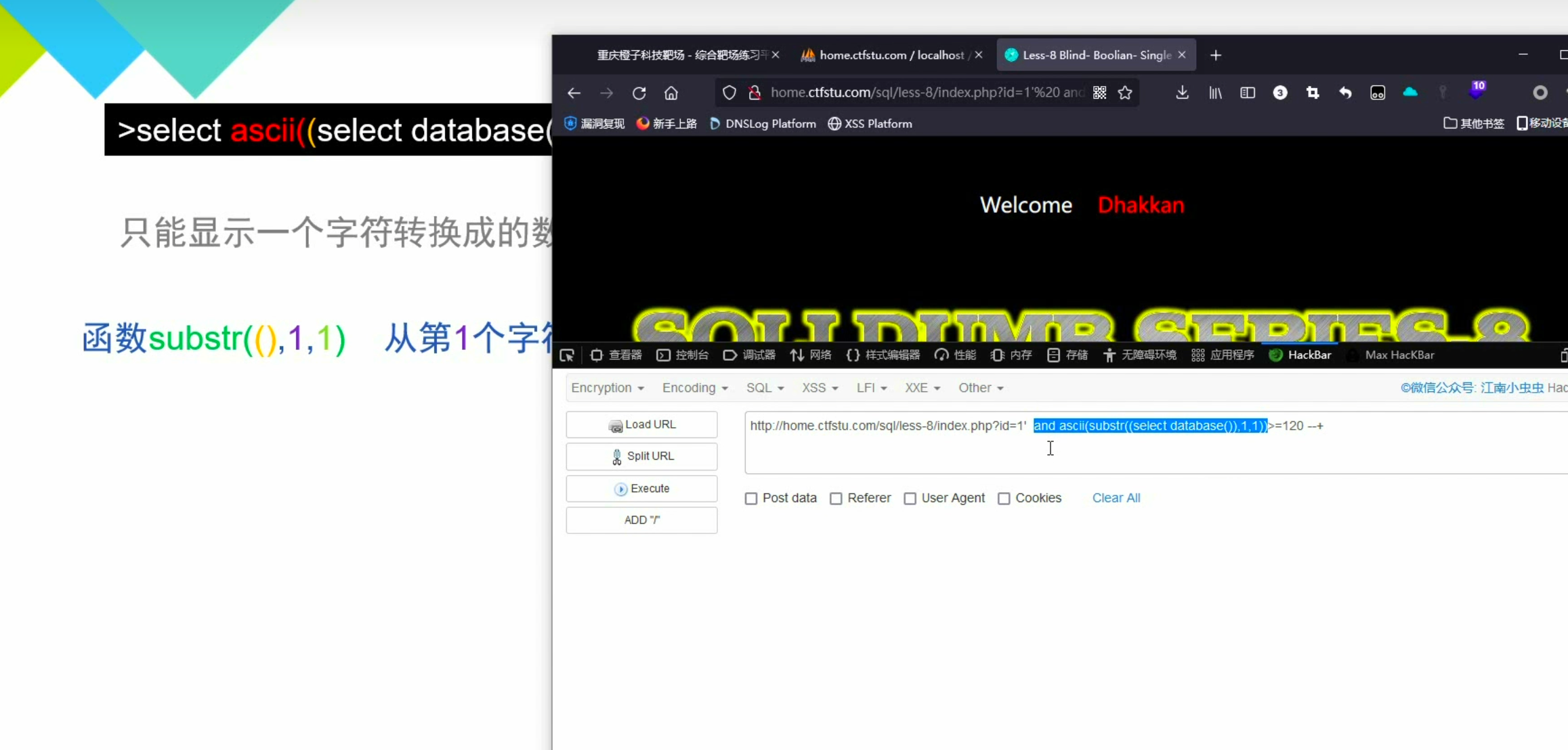
Task: Click the back navigation arrow
Action: 574,93
